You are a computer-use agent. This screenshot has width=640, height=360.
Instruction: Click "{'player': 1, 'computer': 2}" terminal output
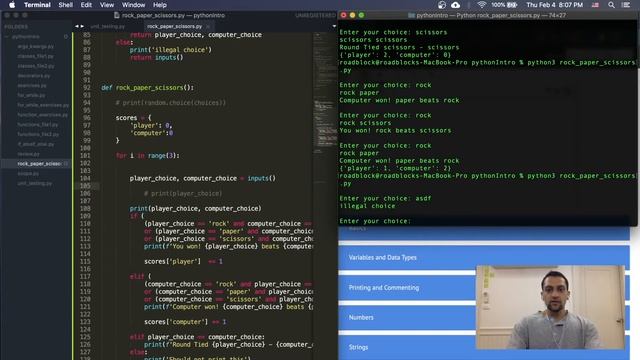(x=395, y=168)
